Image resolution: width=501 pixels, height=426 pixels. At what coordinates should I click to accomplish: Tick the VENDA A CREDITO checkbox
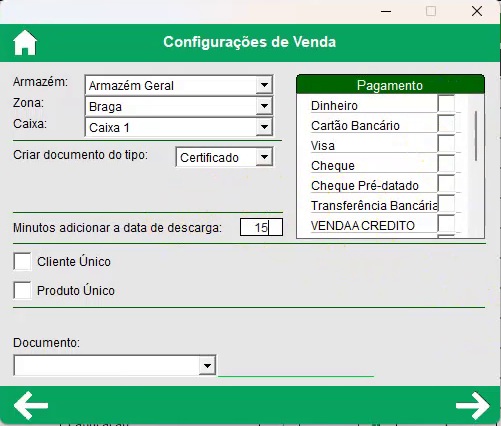coord(446,224)
